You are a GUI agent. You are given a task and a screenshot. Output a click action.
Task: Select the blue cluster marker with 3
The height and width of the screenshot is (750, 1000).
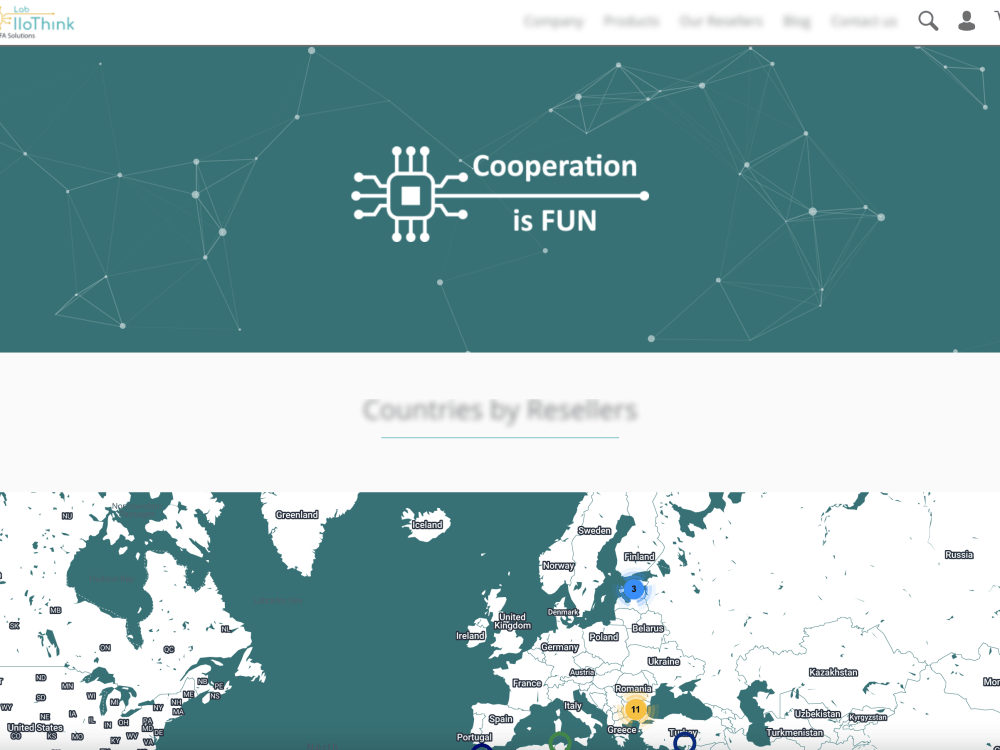[634, 589]
